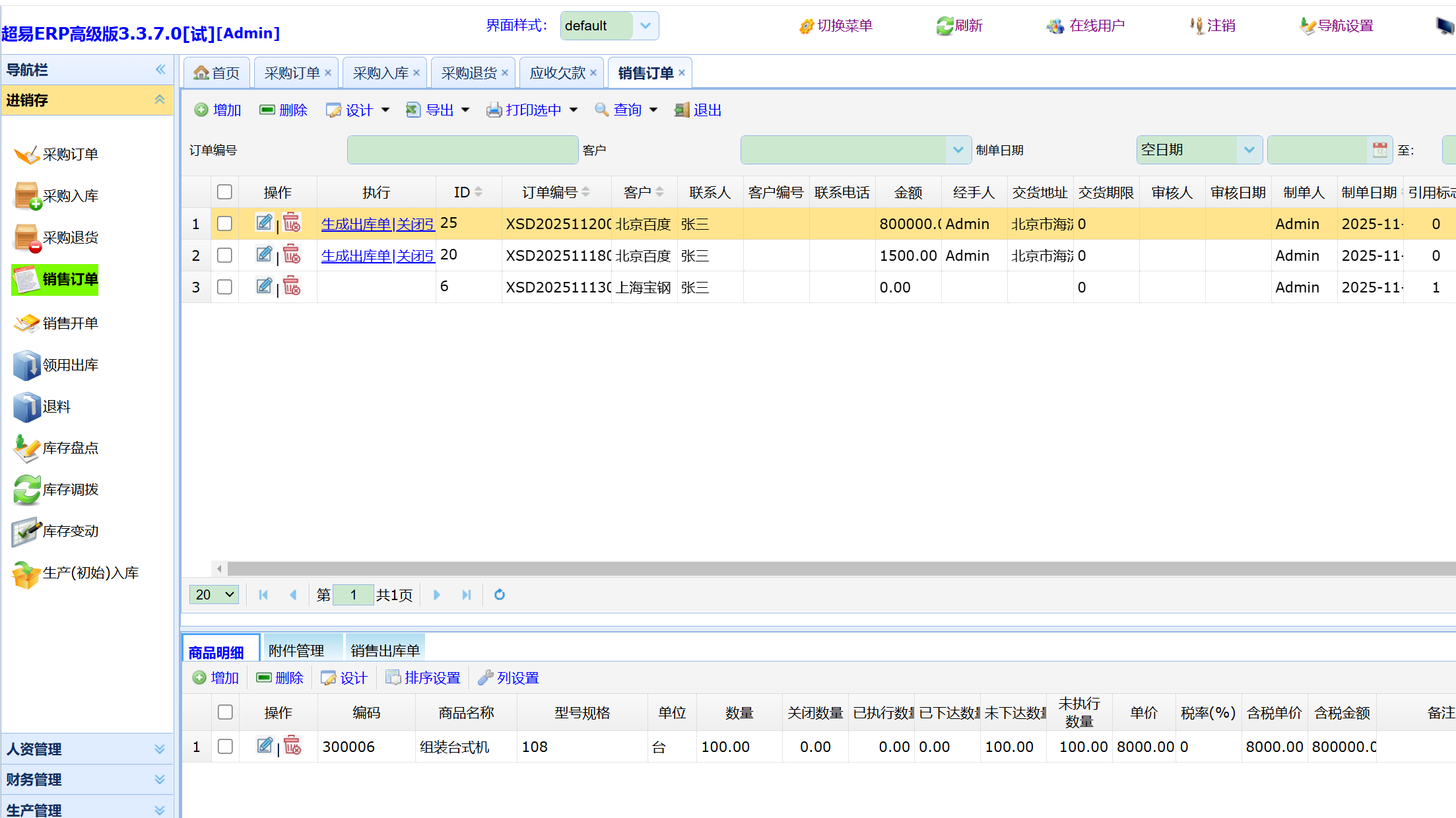Open 库存盘点 inventory check icon in sidebar

[26, 448]
